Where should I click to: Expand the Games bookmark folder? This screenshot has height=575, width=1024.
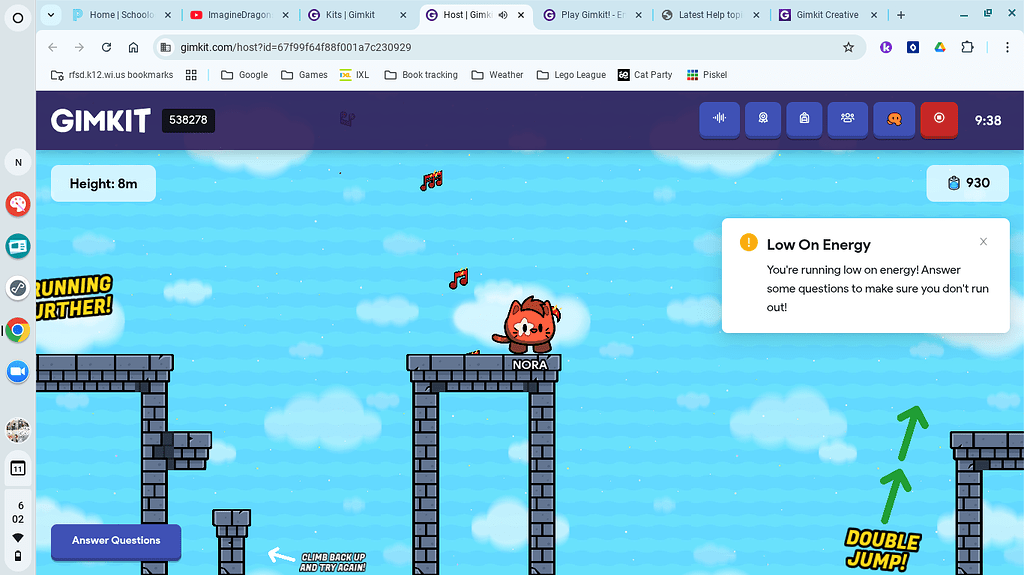pyautogui.click(x=304, y=75)
